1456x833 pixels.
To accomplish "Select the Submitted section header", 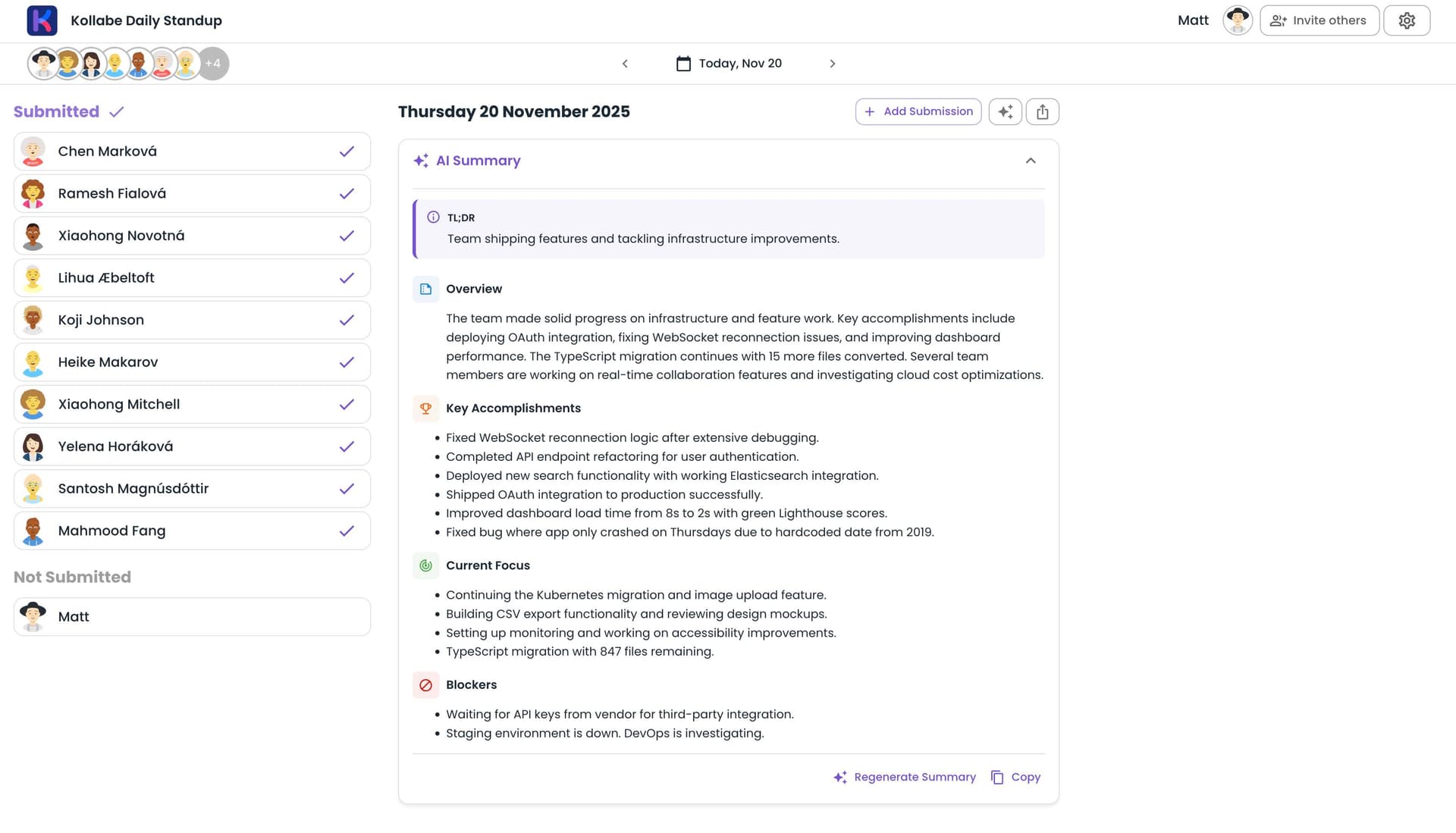I will point(56,111).
